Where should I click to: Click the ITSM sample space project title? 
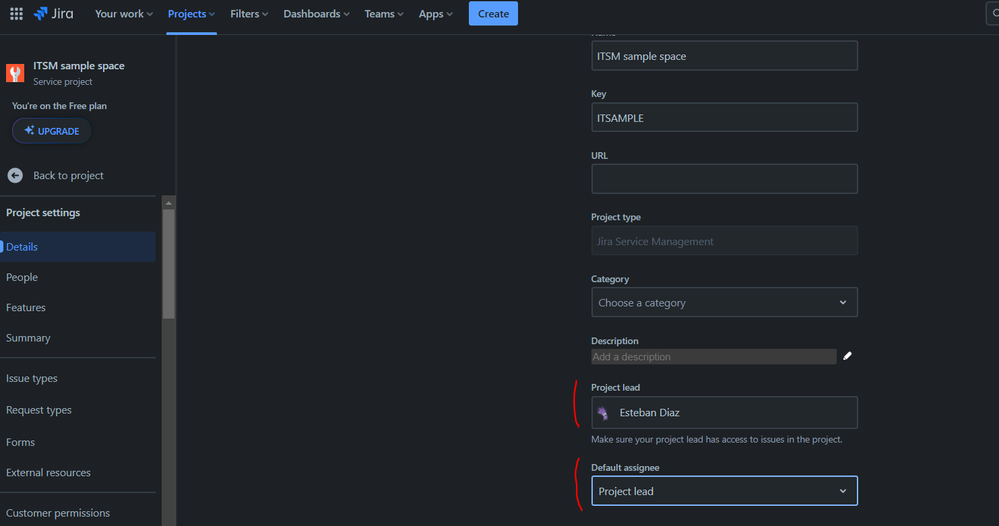point(79,66)
